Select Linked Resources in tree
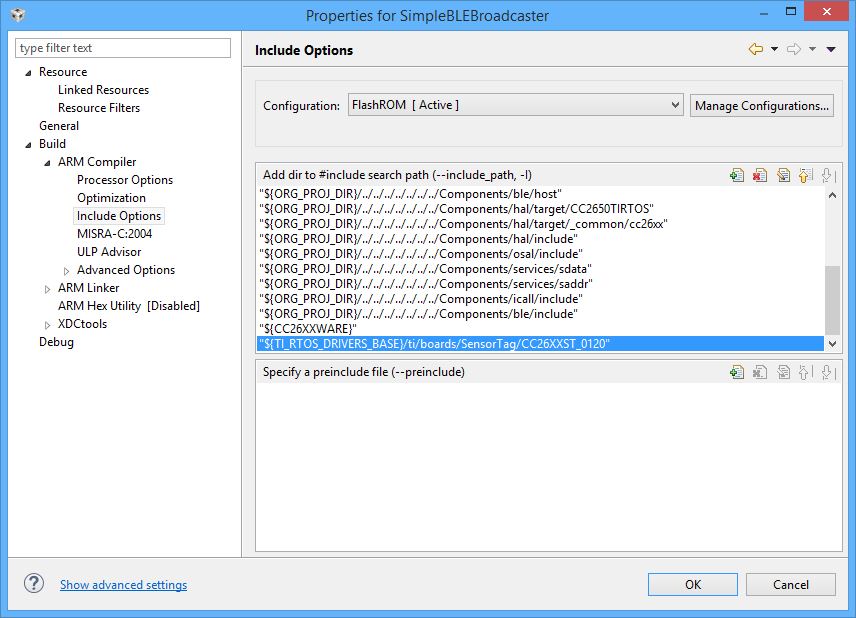This screenshot has width=856, height=618. (103, 90)
